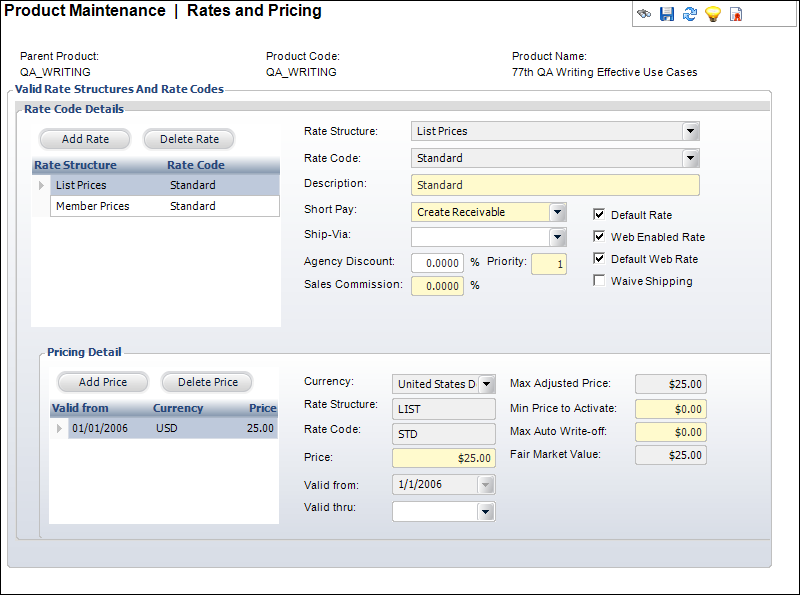Uncheck the Default Rate checkbox

click(598, 214)
